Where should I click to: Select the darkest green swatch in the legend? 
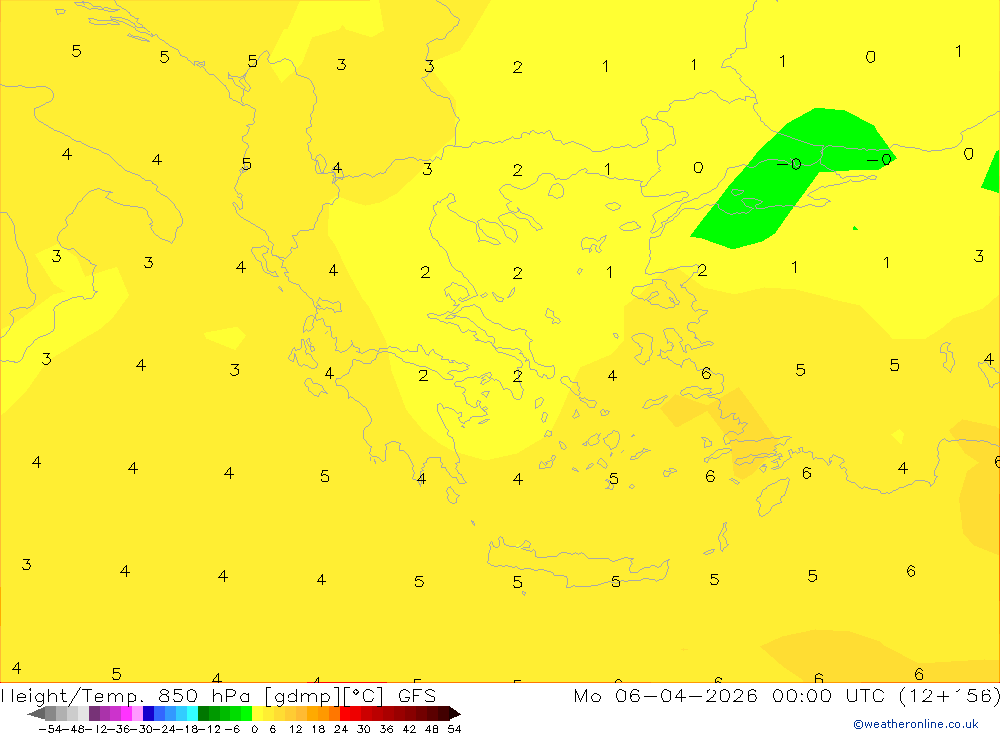click(203, 714)
